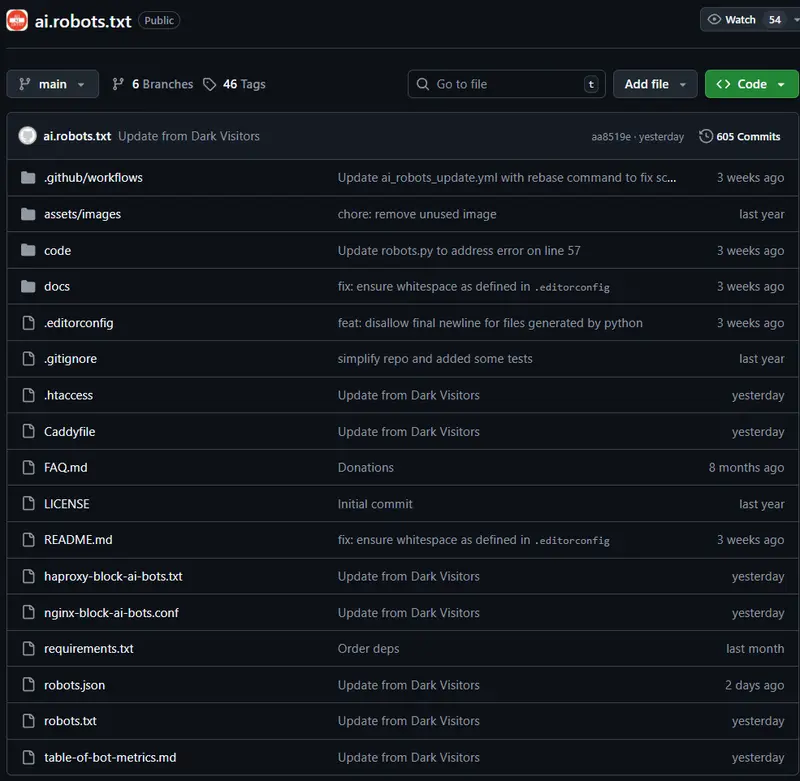Viewport: 800px width, 781px height.
Task: Follow the 6 Branches link
Action: pos(152,84)
